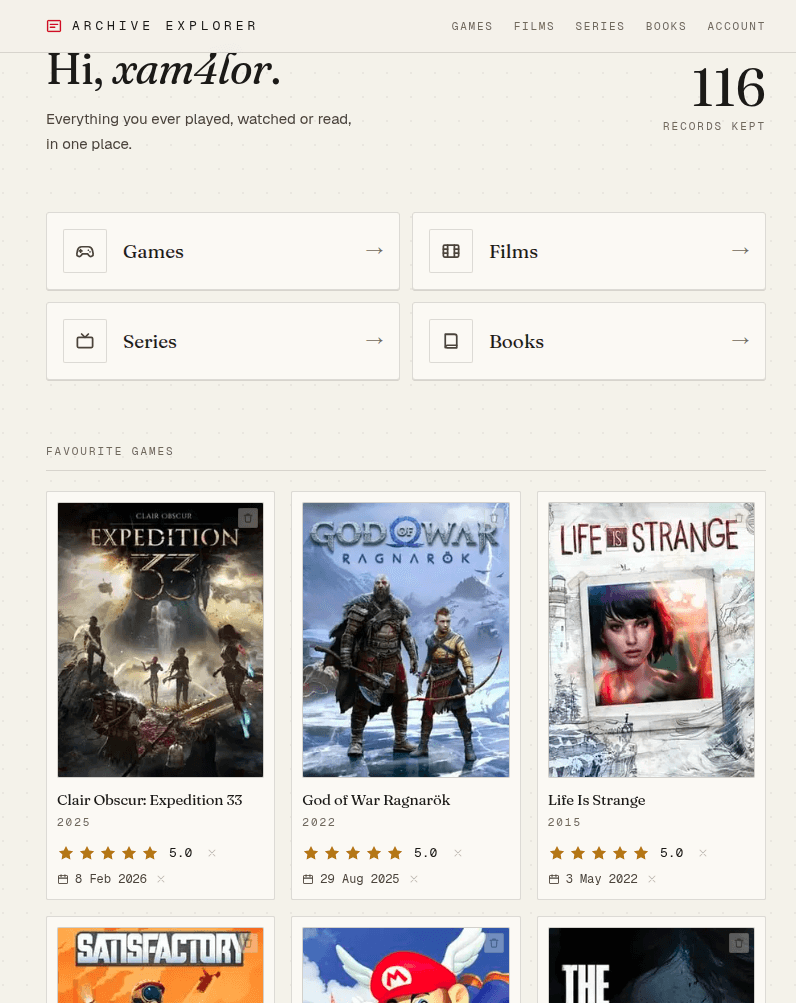Viewport: 796px width, 1003px height.
Task: Click the film strip icon in Films card
Action: (x=451, y=251)
